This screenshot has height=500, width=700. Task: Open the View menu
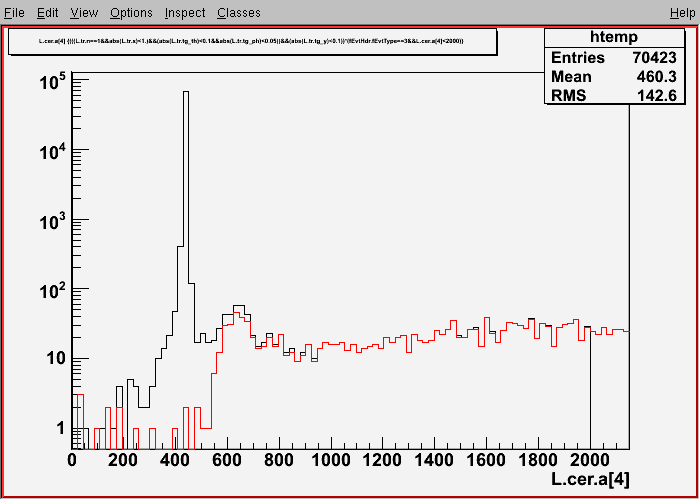tap(84, 13)
